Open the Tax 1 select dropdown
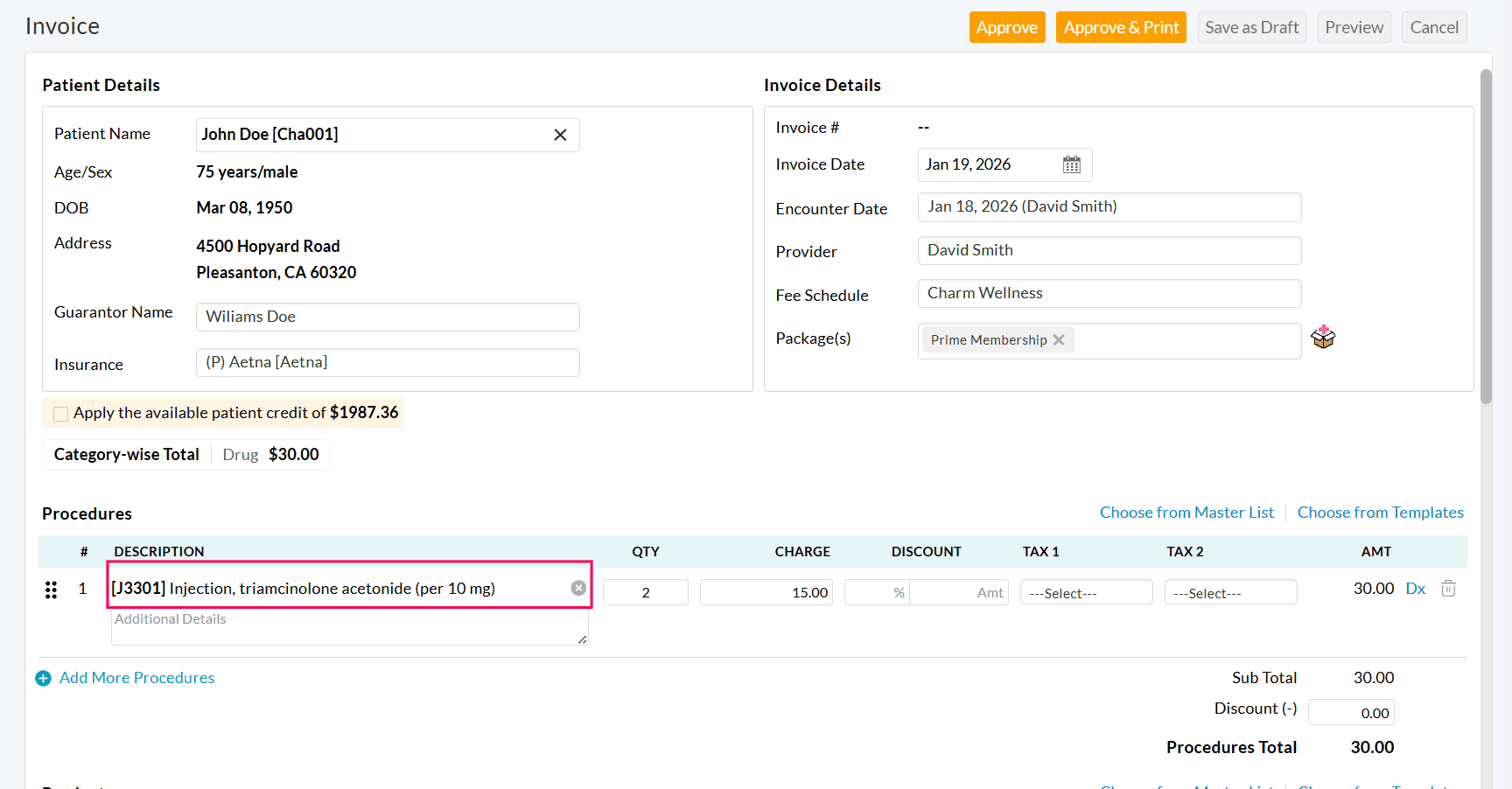The image size is (1512, 789). [x=1085, y=593]
